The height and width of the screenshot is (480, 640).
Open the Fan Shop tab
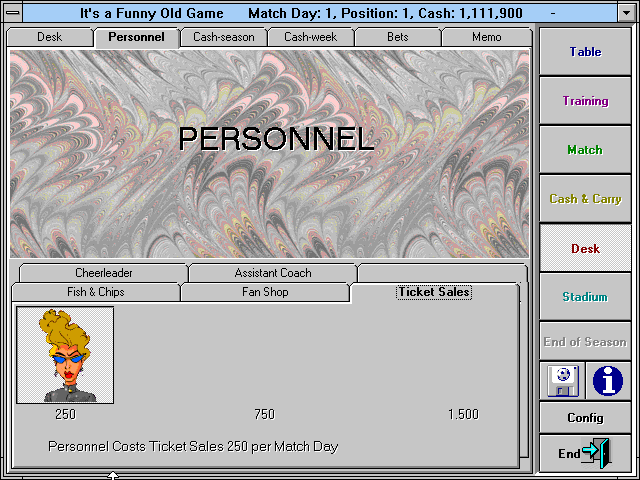click(x=265, y=292)
